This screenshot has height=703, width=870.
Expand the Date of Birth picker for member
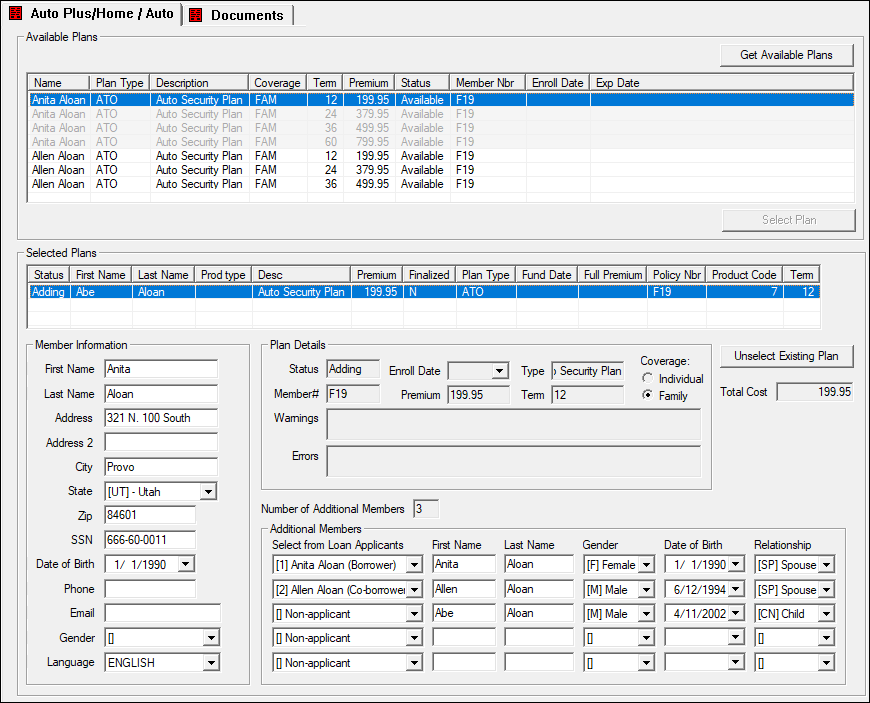[x=185, y=565]
